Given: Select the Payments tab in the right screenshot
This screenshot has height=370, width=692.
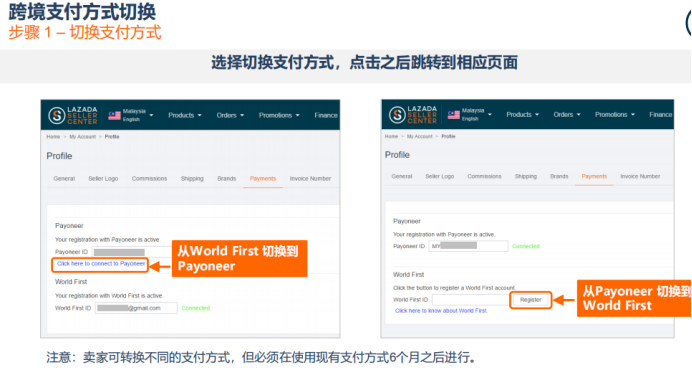Looking at the screenshot, I should (x=594, y=176).
